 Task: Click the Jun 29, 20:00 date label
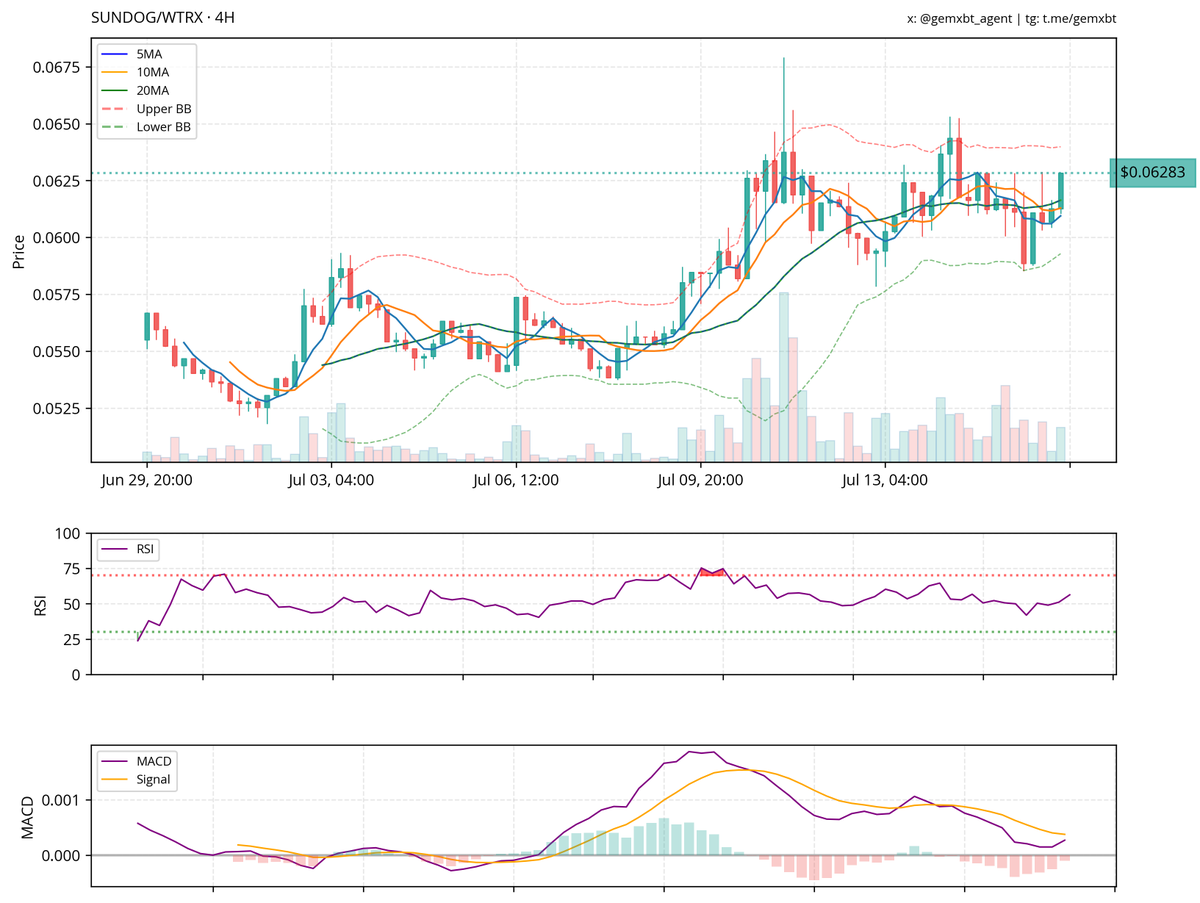(147, 480)
